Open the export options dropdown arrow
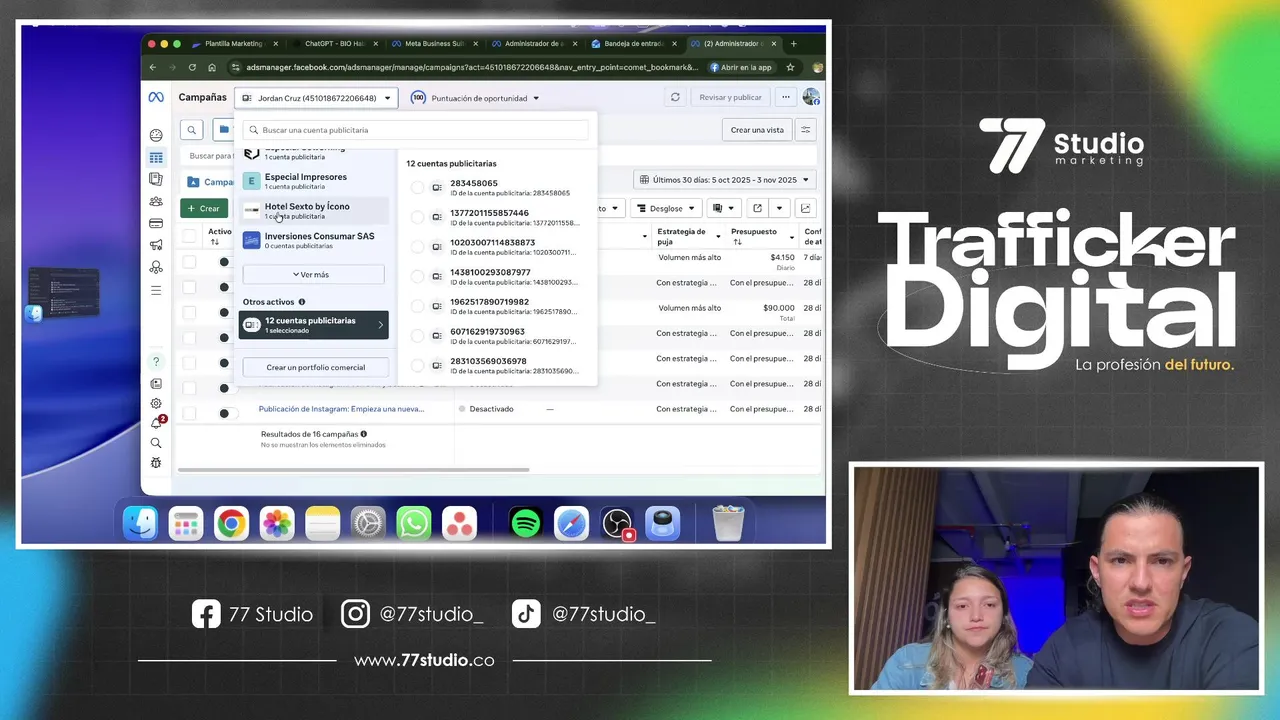The image size is (1280, 720). (x=779, y=208)
